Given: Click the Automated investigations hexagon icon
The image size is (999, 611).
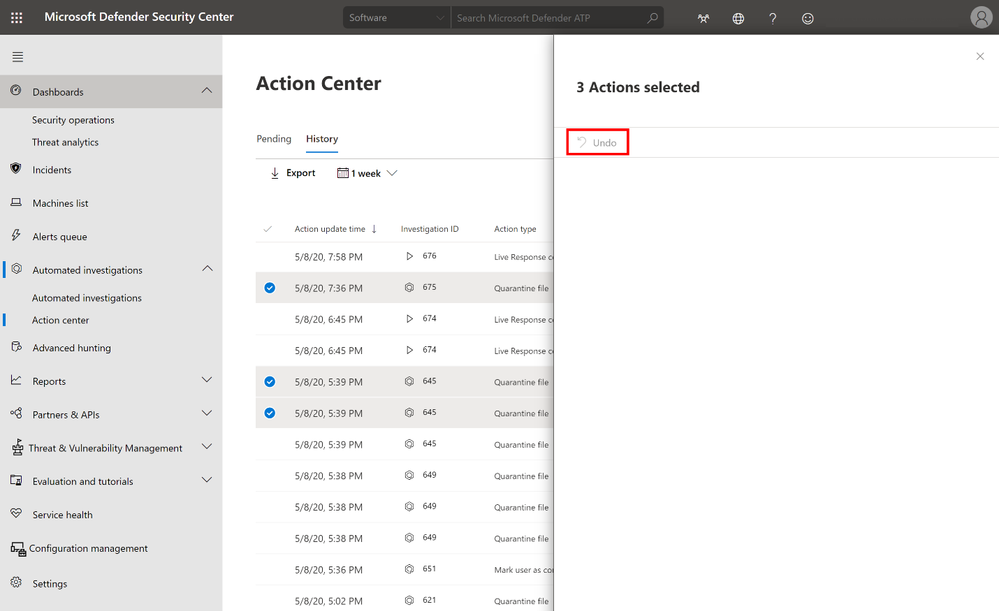Looking at the screenshot, I should click(x=17, y=269).
